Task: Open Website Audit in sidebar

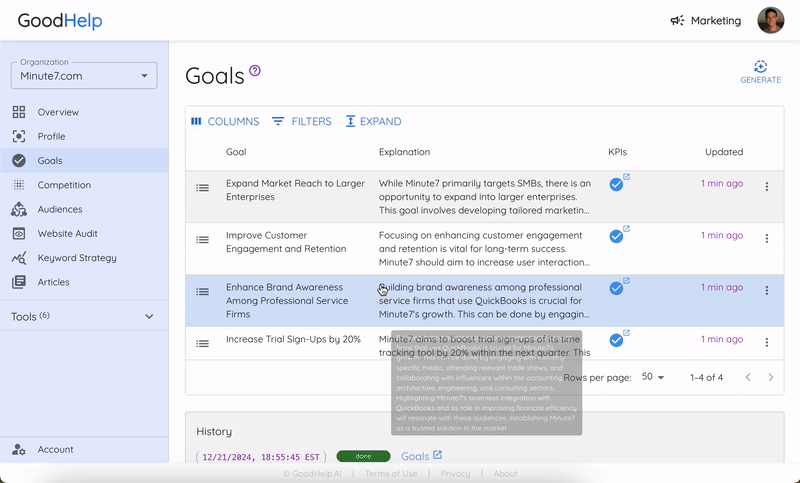Action: coord(67,234)
